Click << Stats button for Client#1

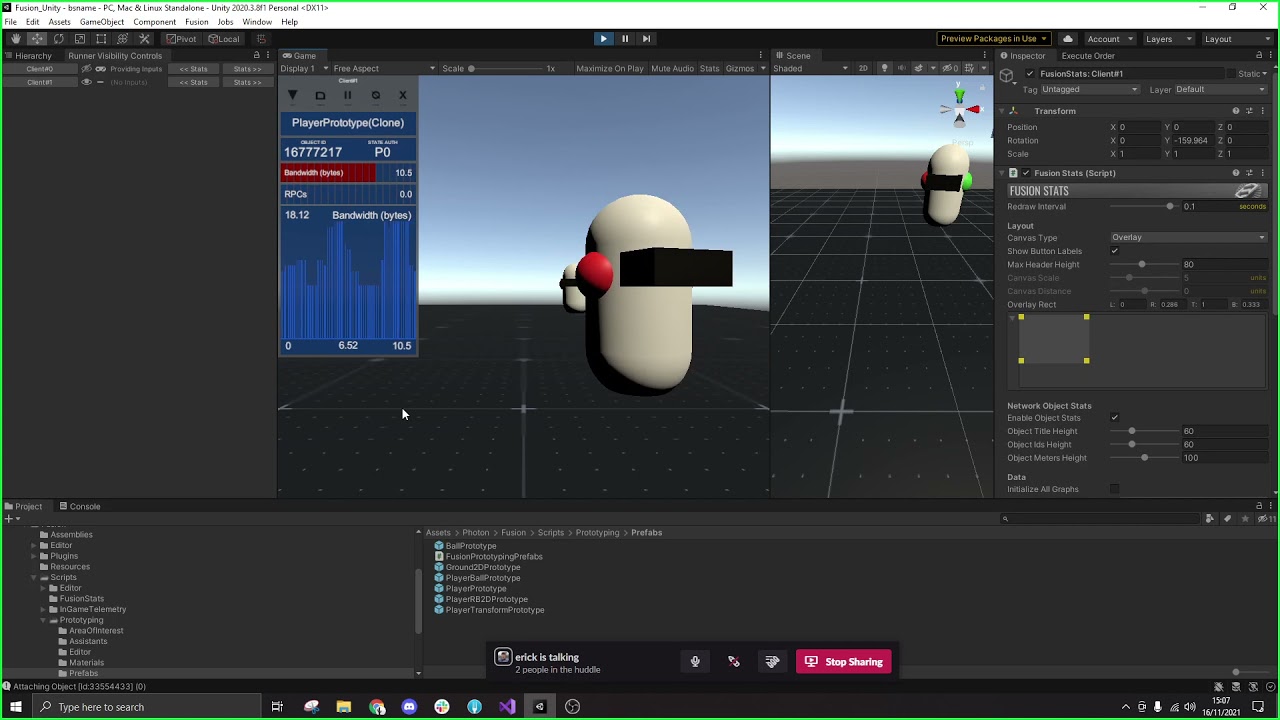tap(193, 82)
